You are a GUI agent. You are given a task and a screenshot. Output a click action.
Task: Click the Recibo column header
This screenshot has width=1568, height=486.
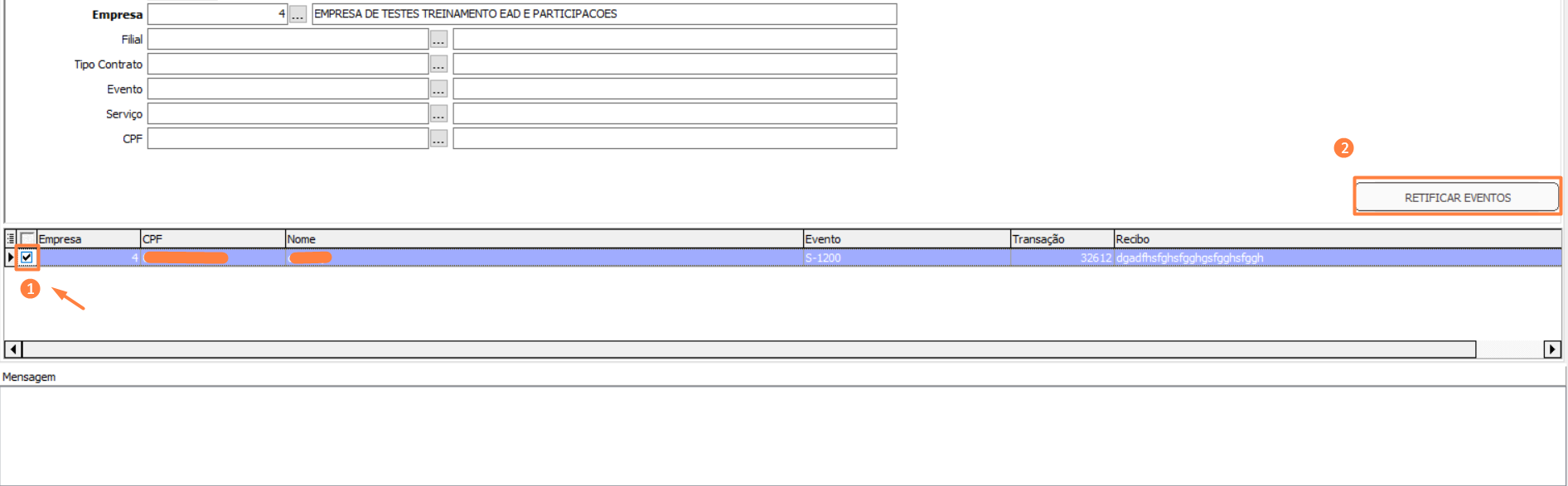(x=1326, y=238)
